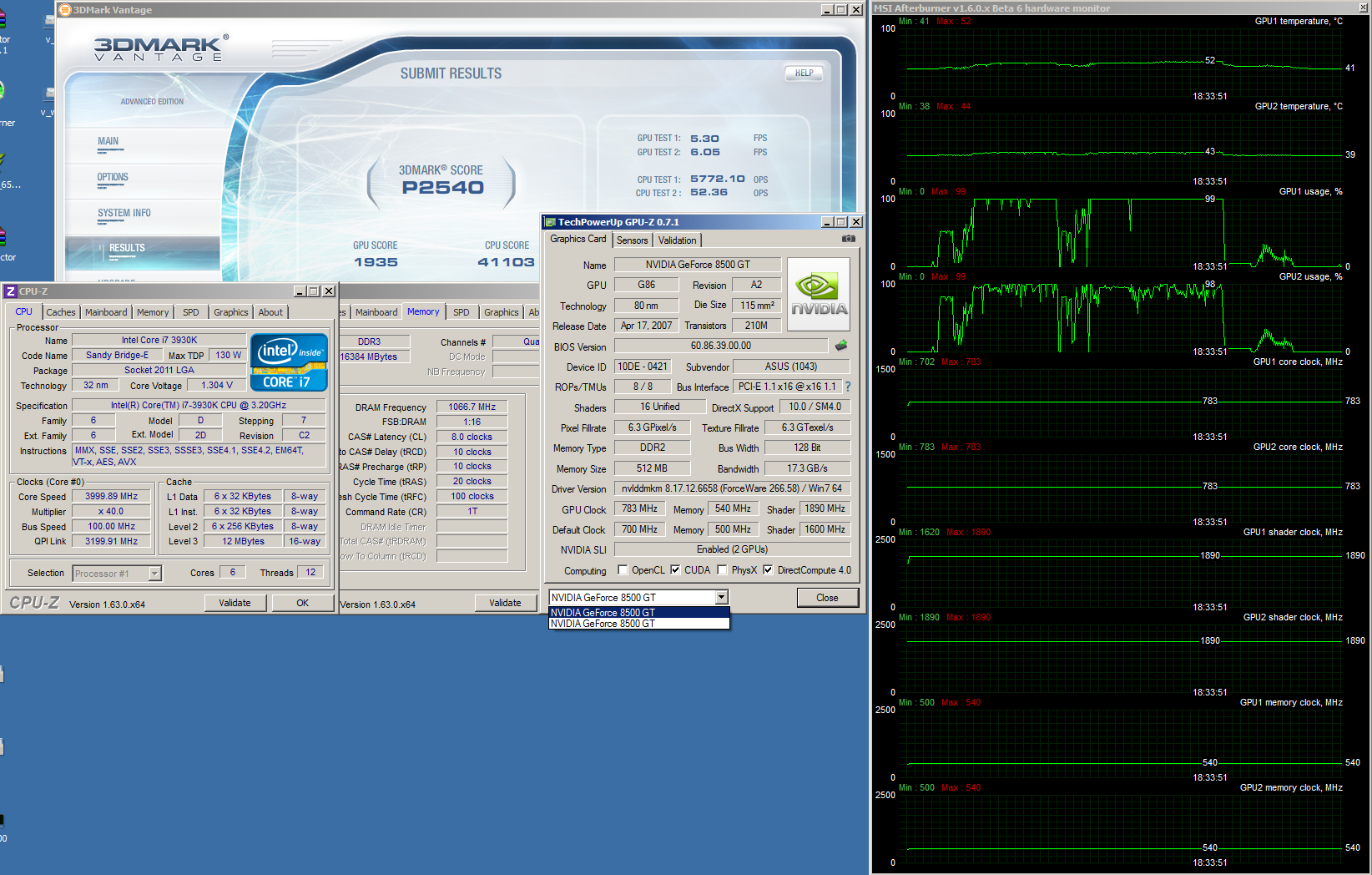Click the NVIDIA SLI Enabled (2 GPUs) field
This screenshot has height=875, width=1372.
pos(732,549)
